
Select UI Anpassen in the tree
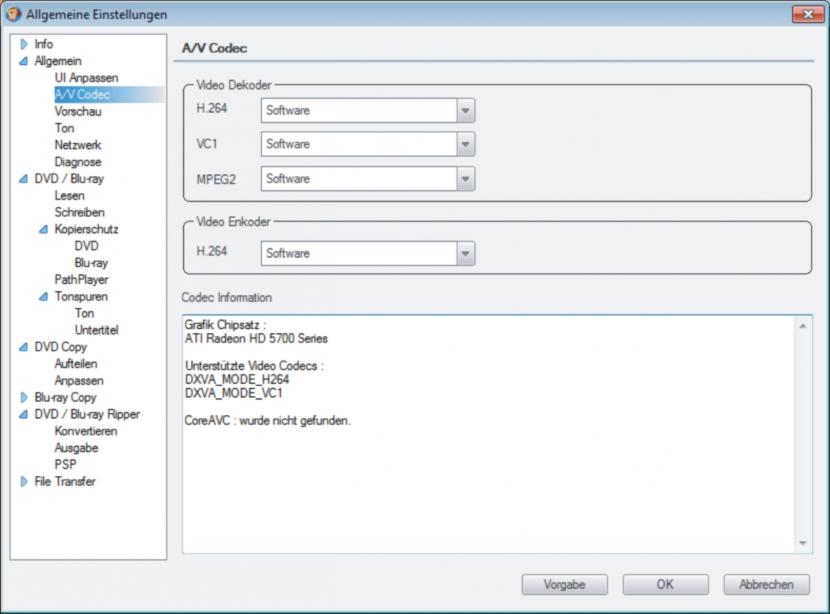click(86, 78)
